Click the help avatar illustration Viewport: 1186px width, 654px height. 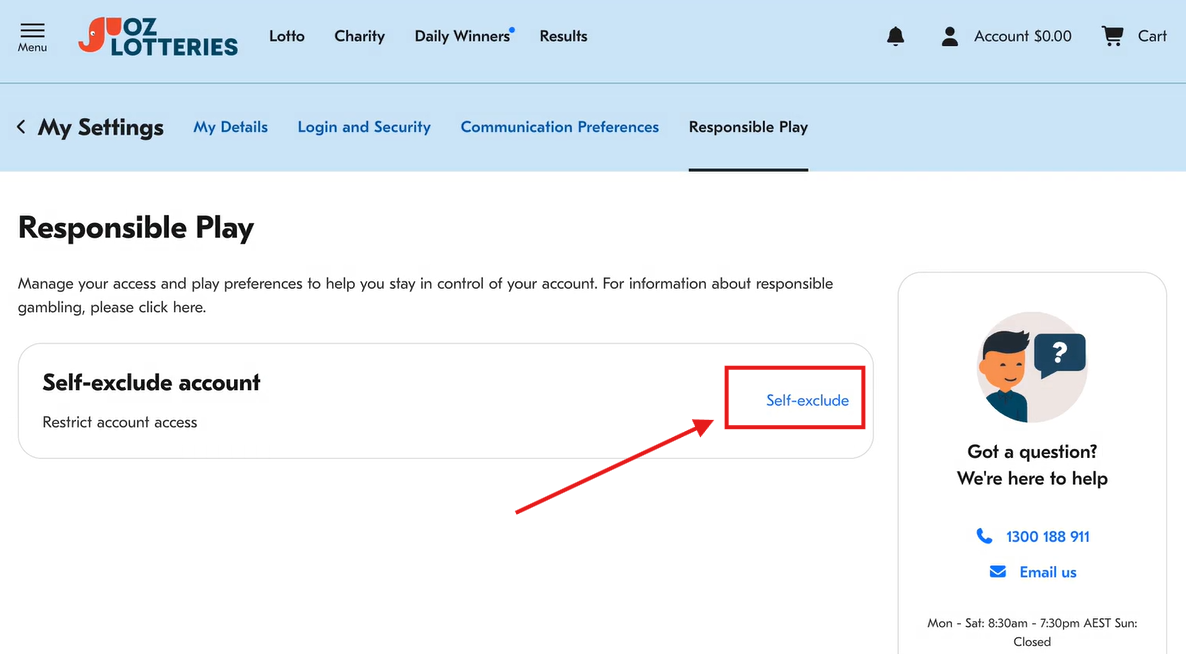1032,367
